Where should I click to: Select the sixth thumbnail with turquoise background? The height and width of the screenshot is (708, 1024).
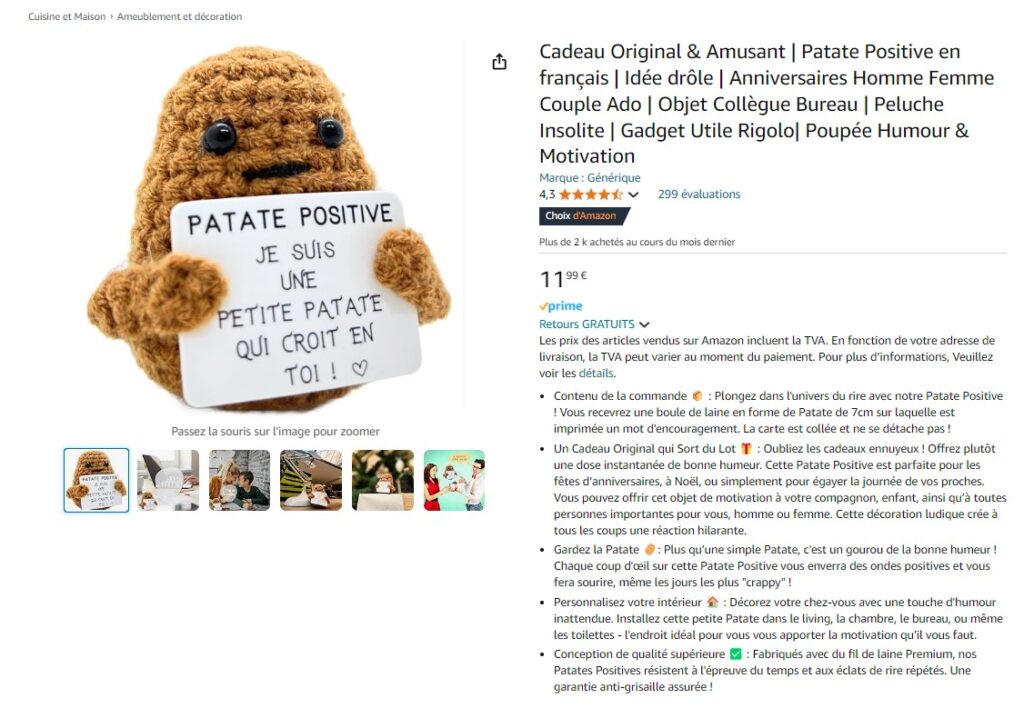click(x=455, y=480)
